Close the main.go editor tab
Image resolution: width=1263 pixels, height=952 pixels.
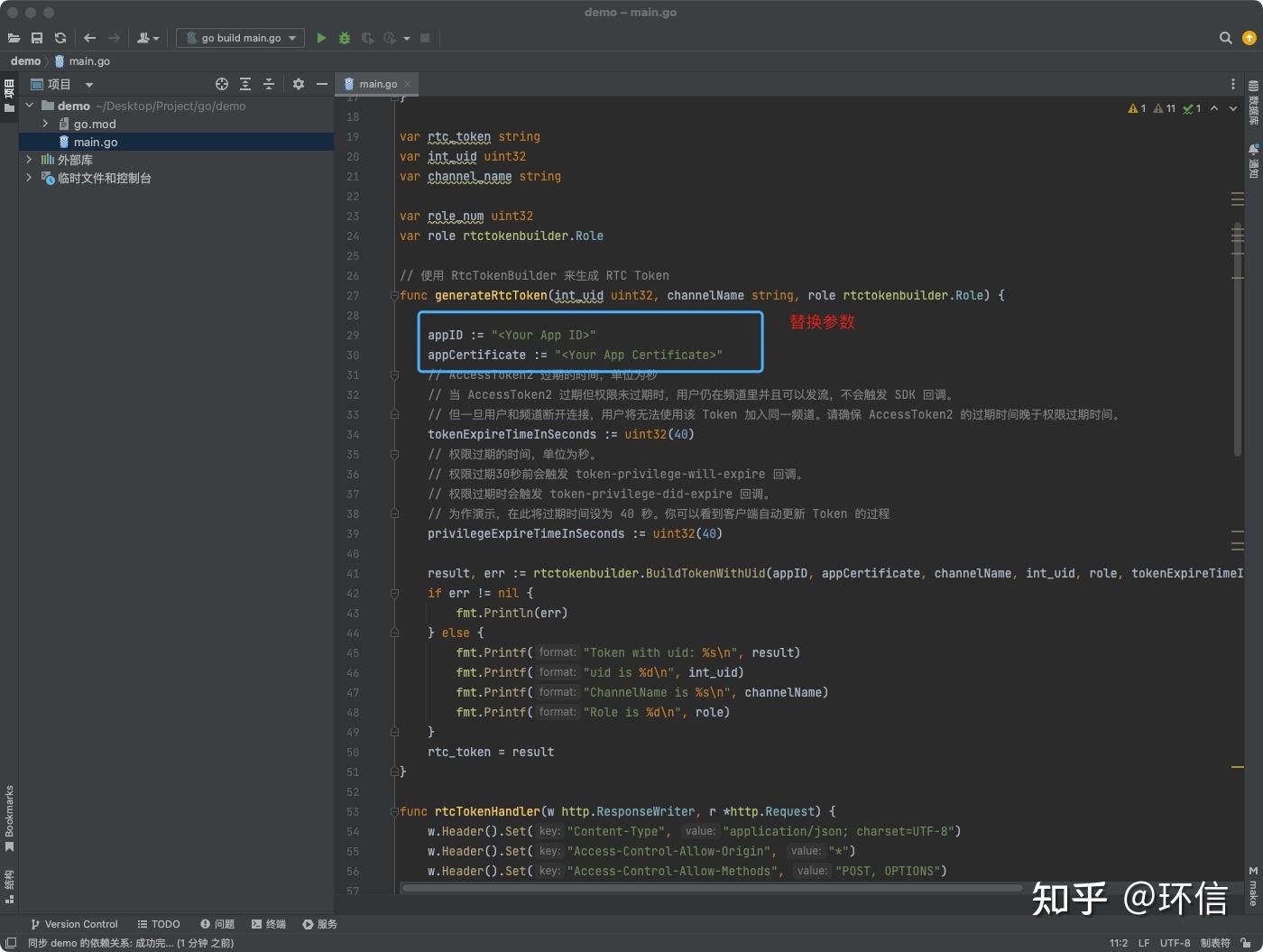click(408, 84)
